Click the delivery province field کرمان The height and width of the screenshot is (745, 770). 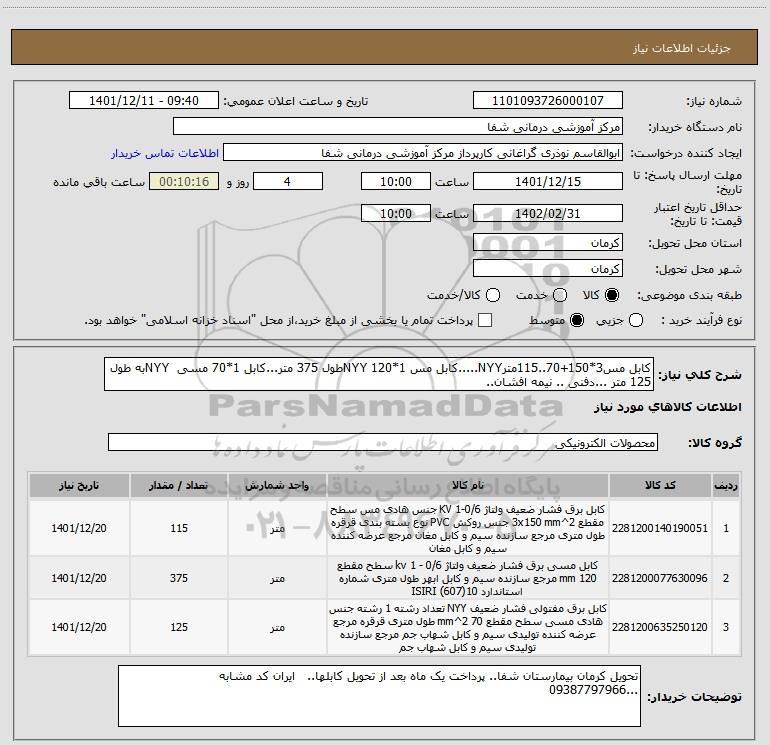pos(548,242)
